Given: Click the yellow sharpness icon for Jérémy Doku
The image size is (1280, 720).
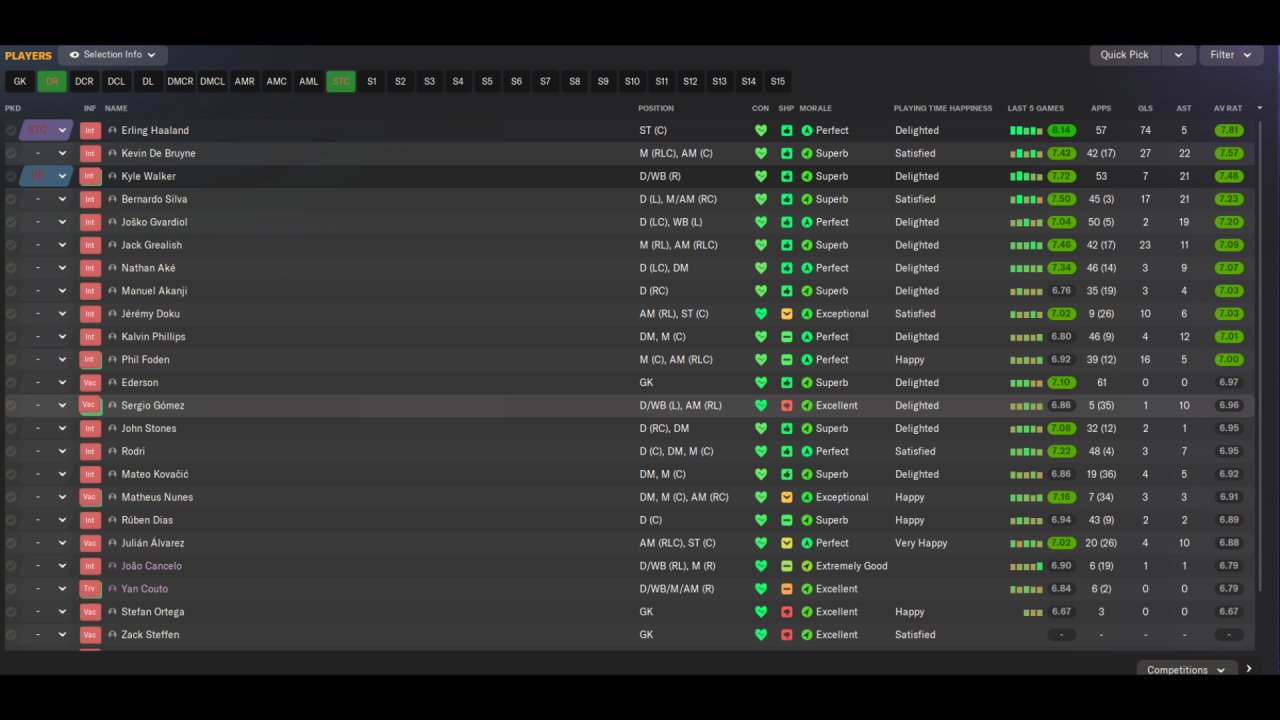Looking at the screenshot, I should point(787,314).
